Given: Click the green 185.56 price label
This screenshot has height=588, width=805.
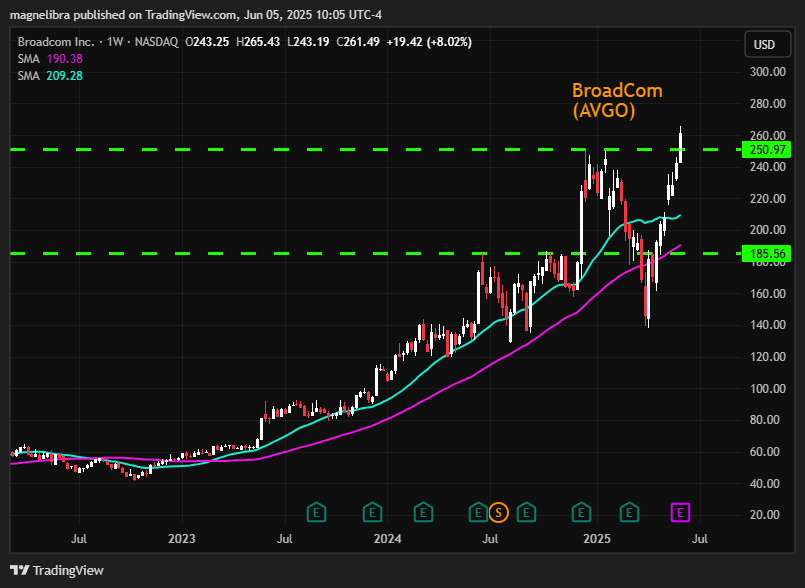Looking at the screenshot, I should (768, 254).
